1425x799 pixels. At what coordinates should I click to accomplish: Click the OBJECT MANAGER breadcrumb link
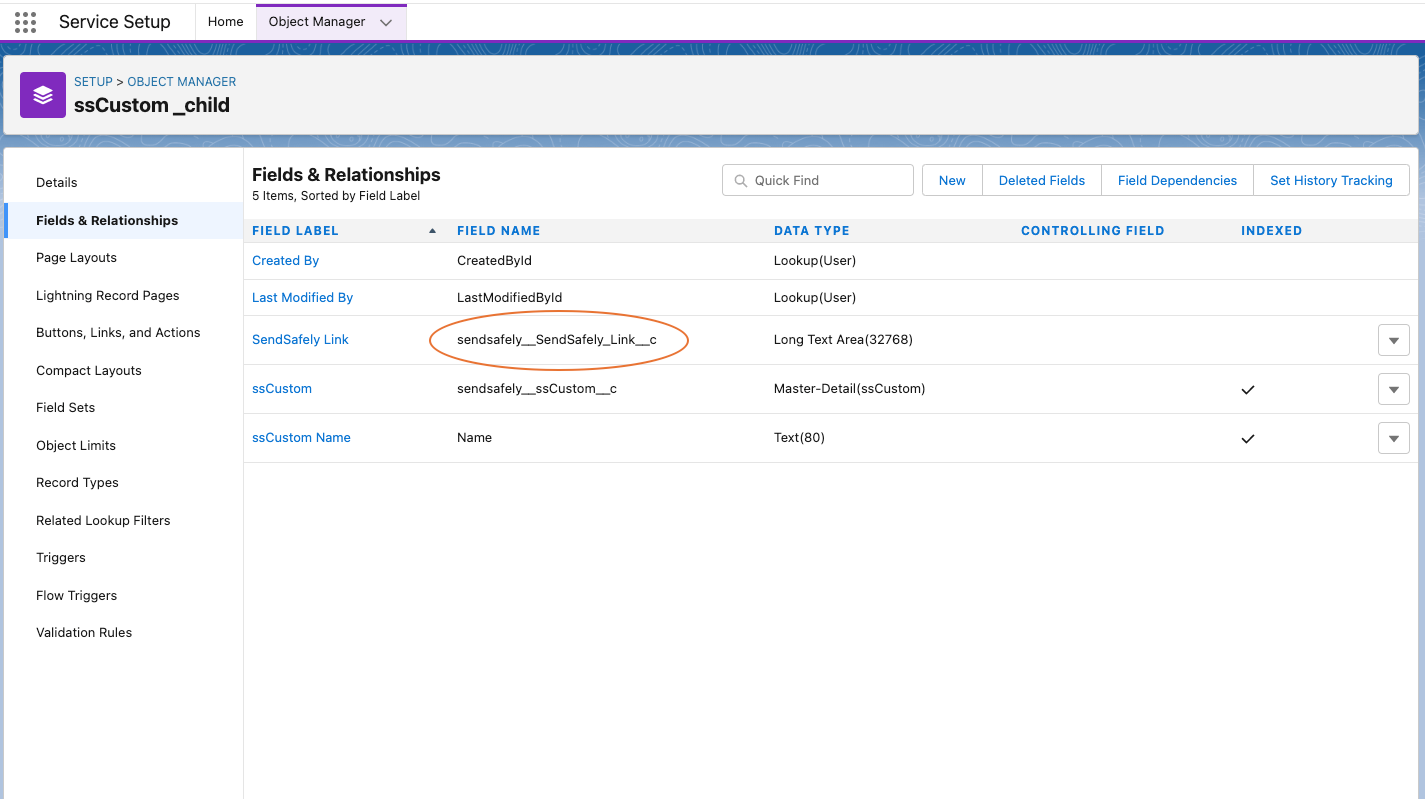(x=182, y=82)
